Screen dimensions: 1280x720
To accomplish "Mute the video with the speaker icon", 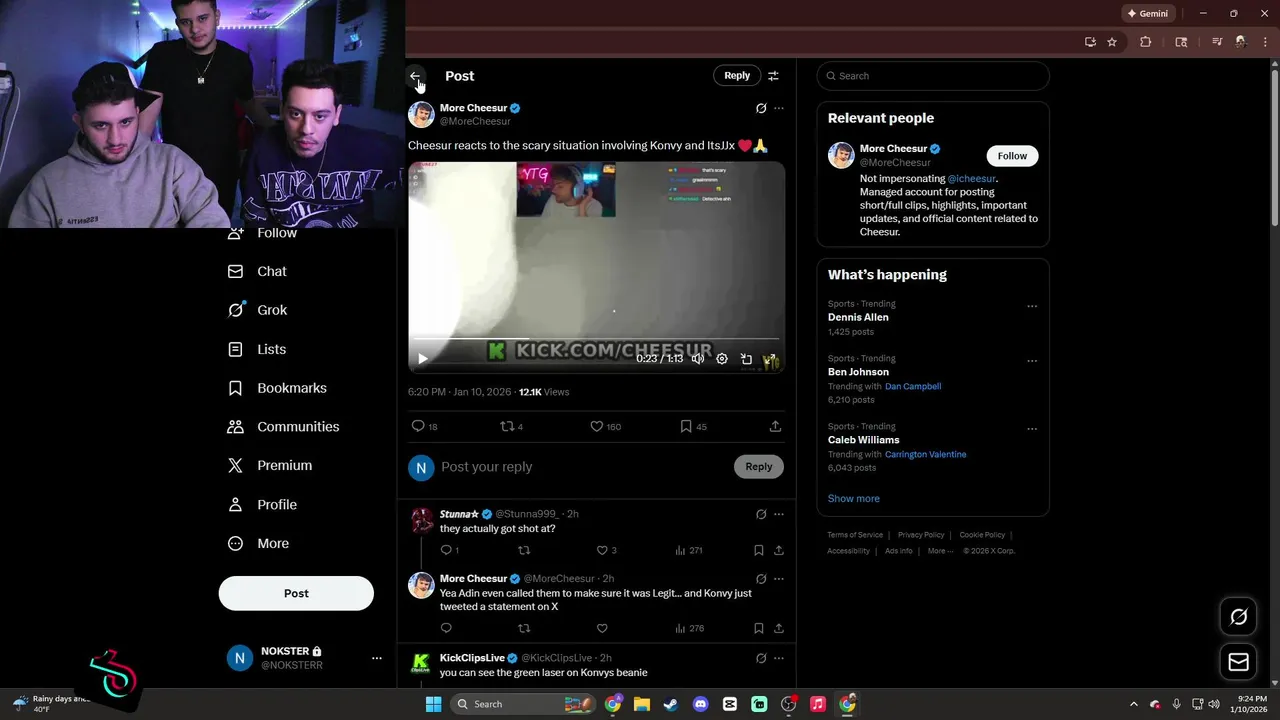I will pyautogui.click(x=698, y=359).
